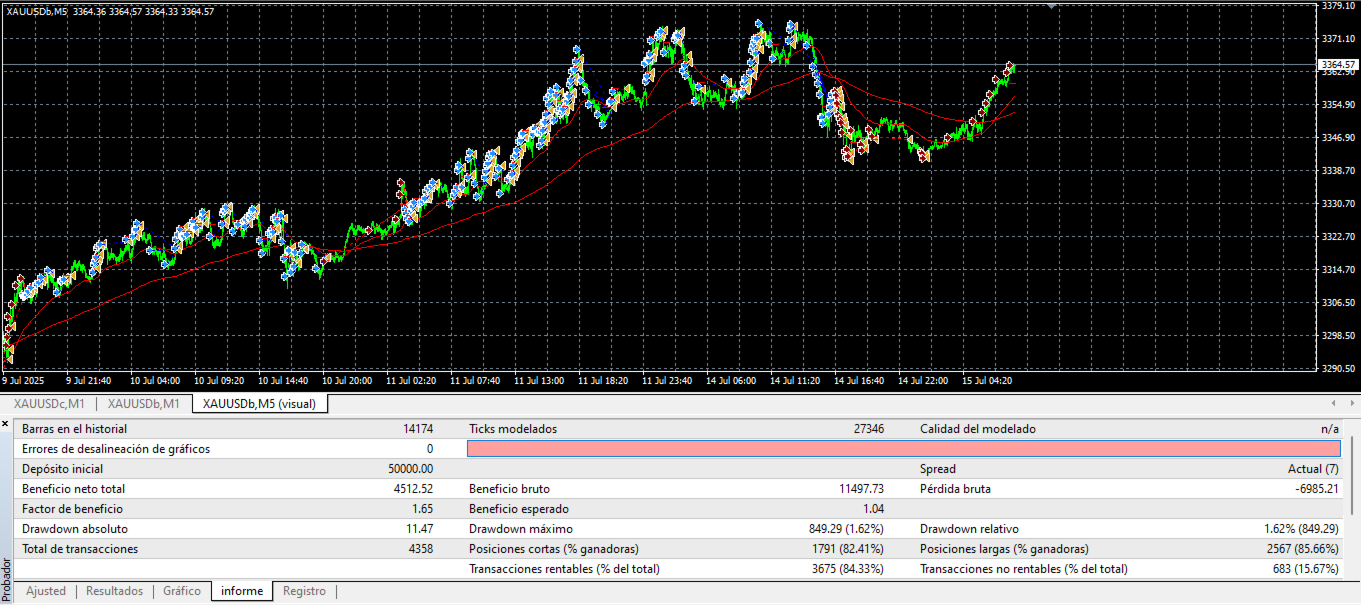Select 'Drawdown absoluto' label
Screen dimensions: 1361x605
75,529
